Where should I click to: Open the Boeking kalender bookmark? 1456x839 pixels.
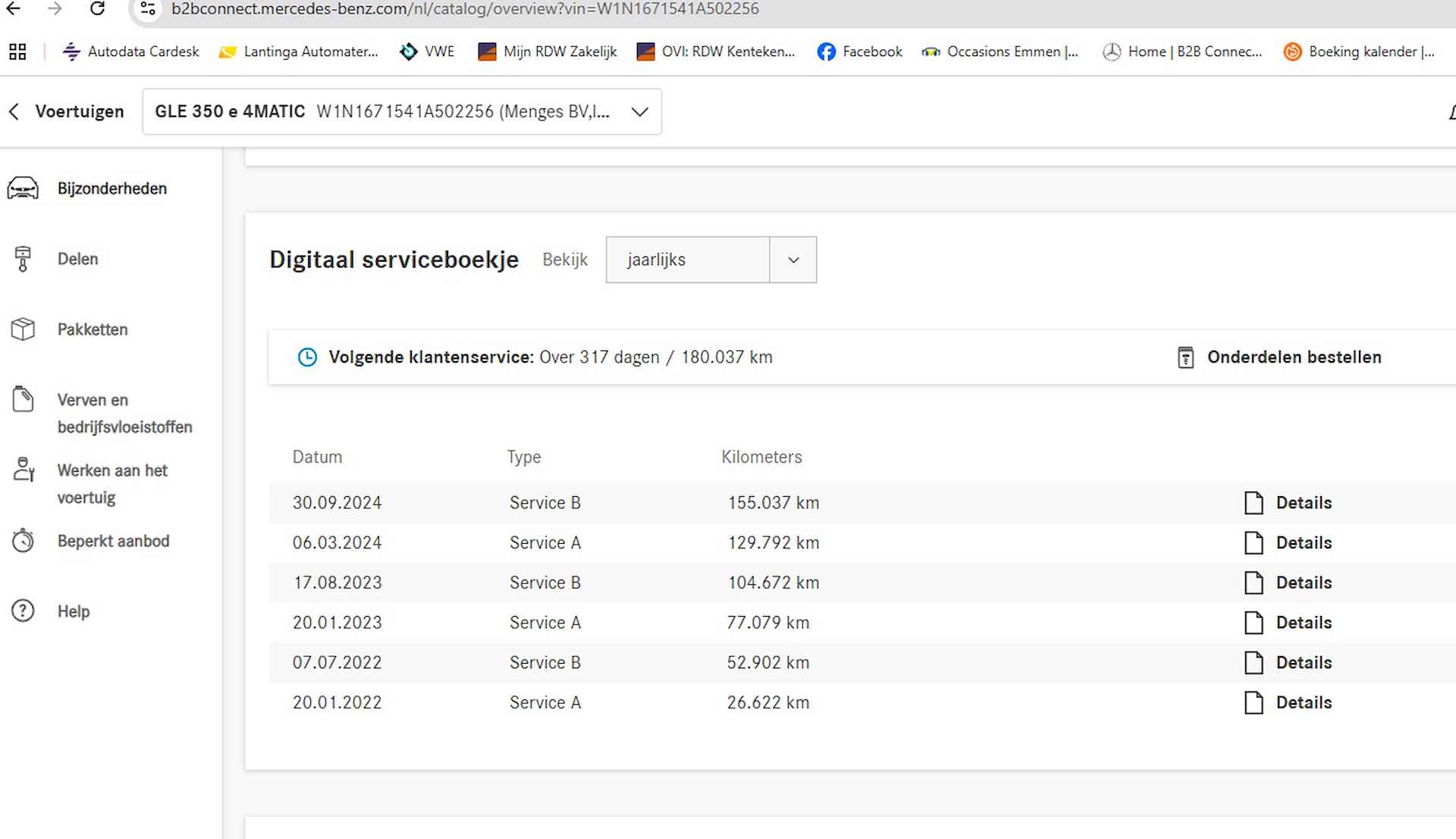coord(1359,52)
